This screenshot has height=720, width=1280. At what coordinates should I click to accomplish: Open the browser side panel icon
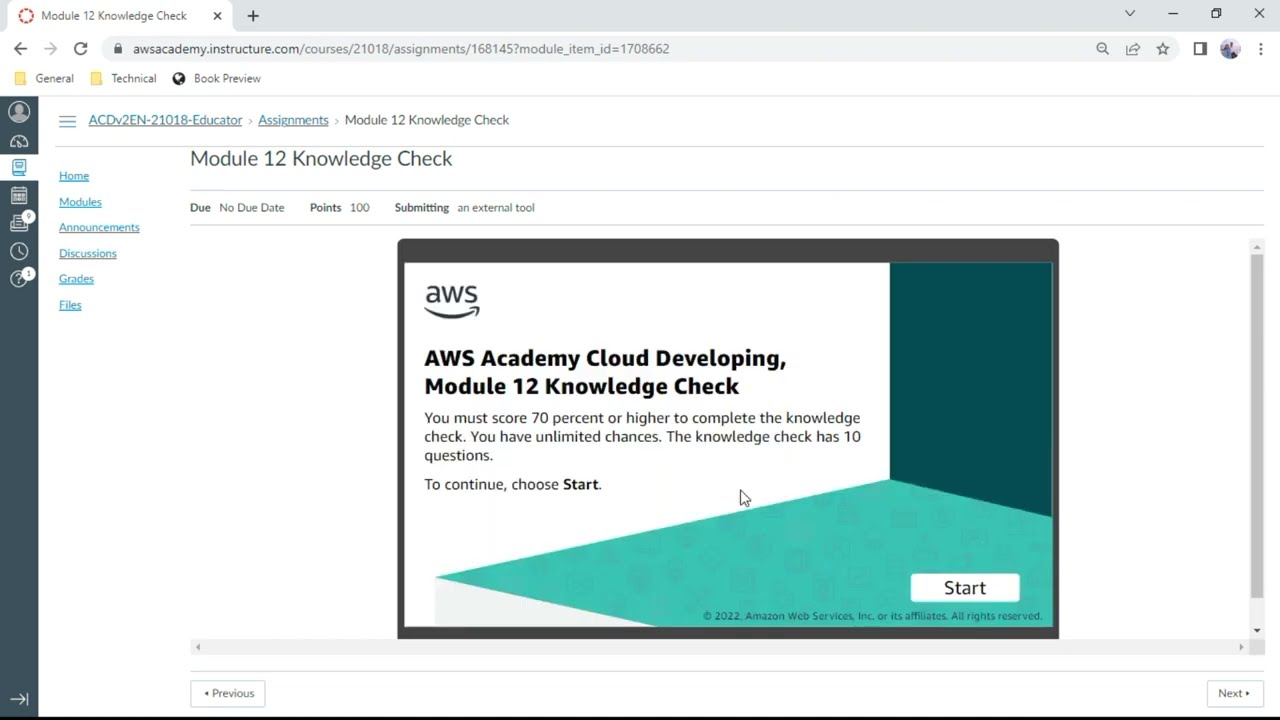click(x=1200, y=48)
